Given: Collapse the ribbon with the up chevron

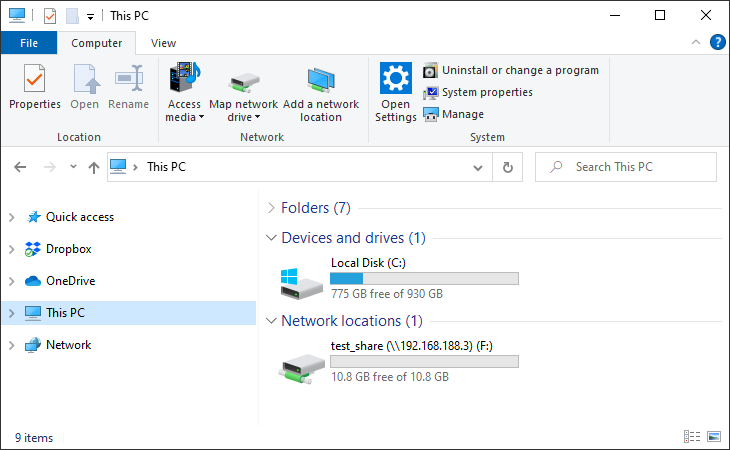Looking at the screenshot, I should click(x=696, y=42).
